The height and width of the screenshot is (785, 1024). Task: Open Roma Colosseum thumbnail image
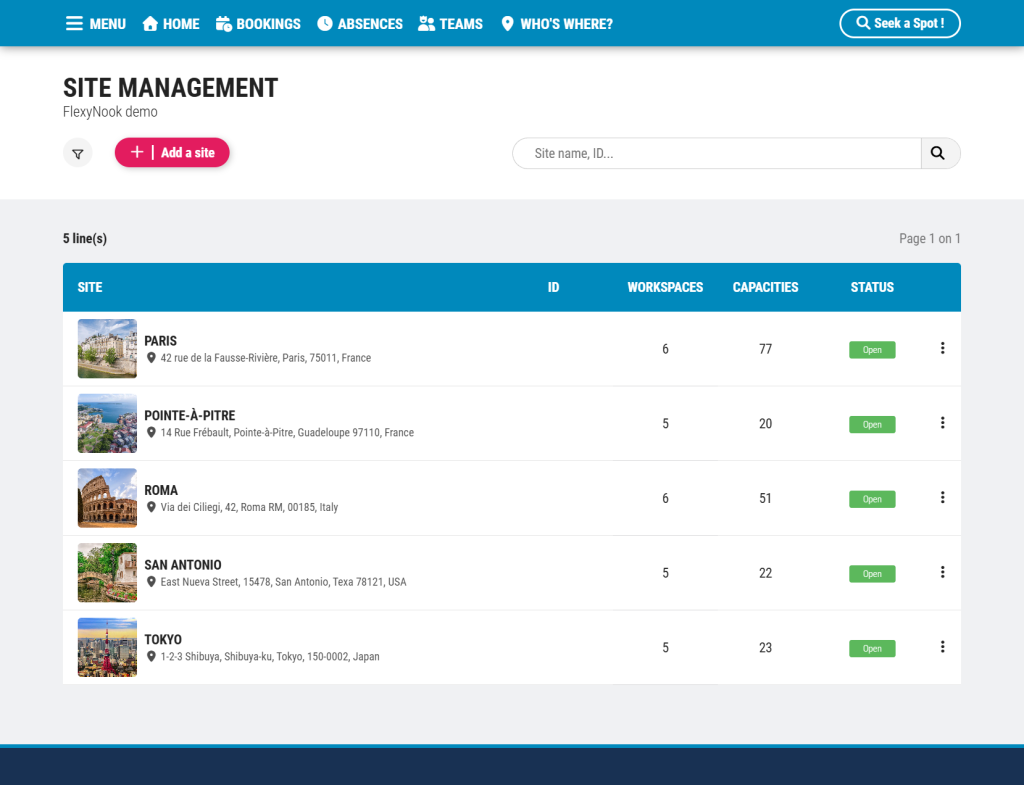click(x=107, y=498)
